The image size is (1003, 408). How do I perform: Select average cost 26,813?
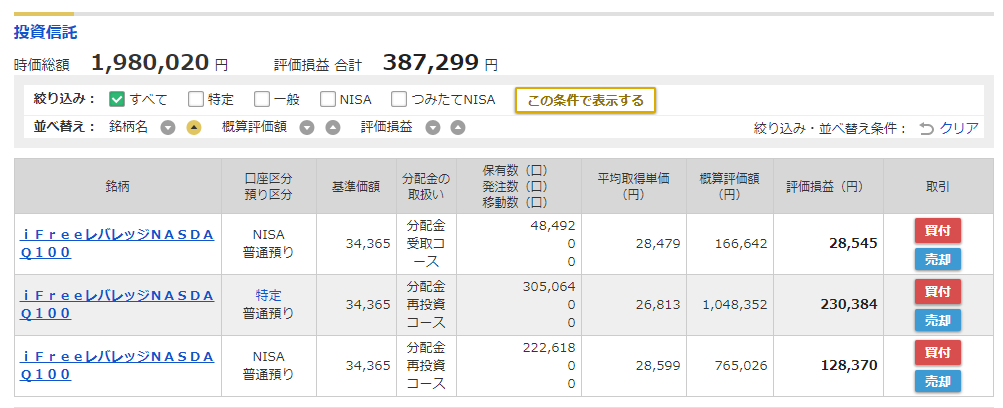pyautogui.click(x=658, y=304)
